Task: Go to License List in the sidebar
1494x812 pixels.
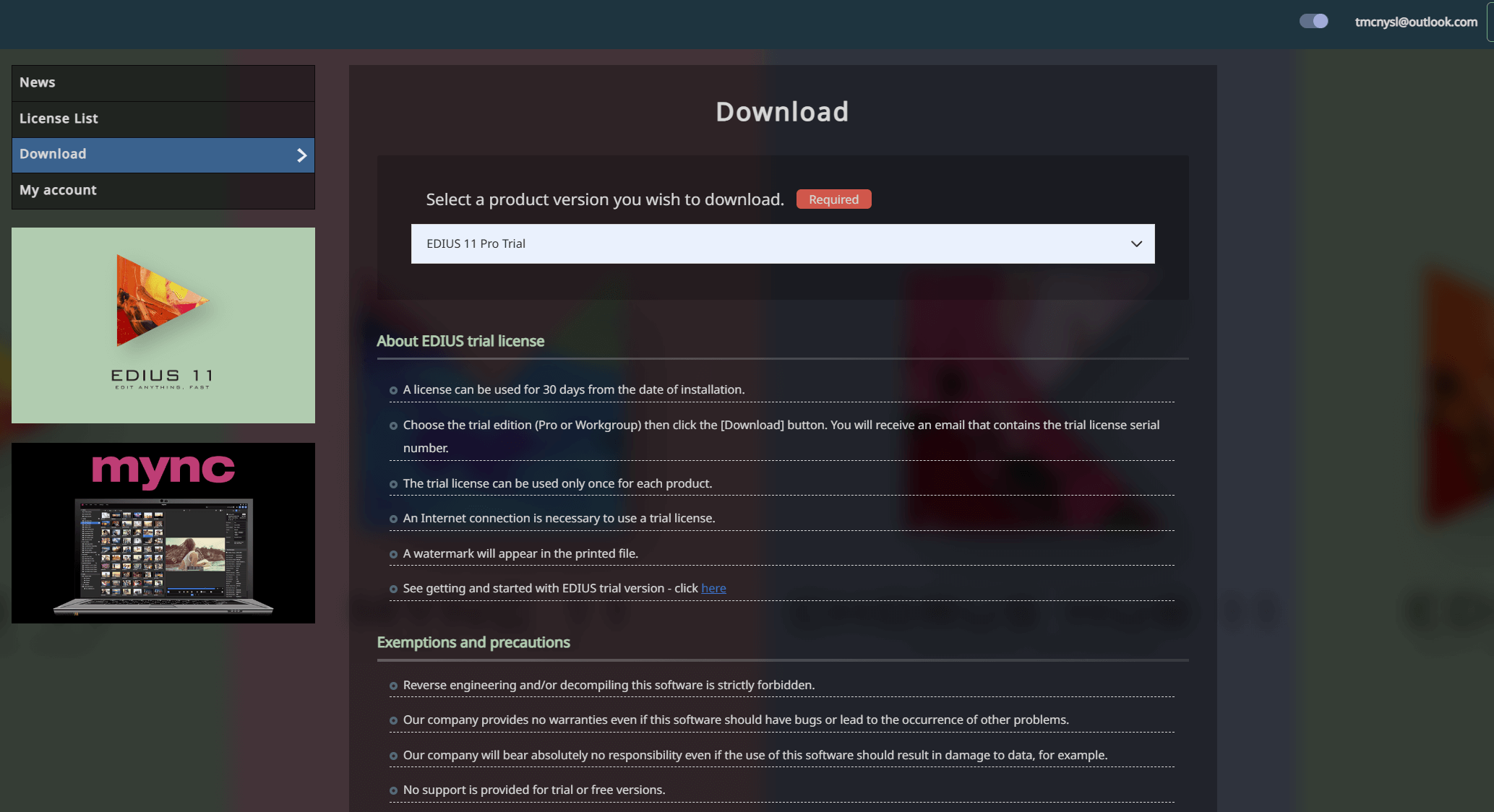Action: pyautogui.click(x=59, y=118)
